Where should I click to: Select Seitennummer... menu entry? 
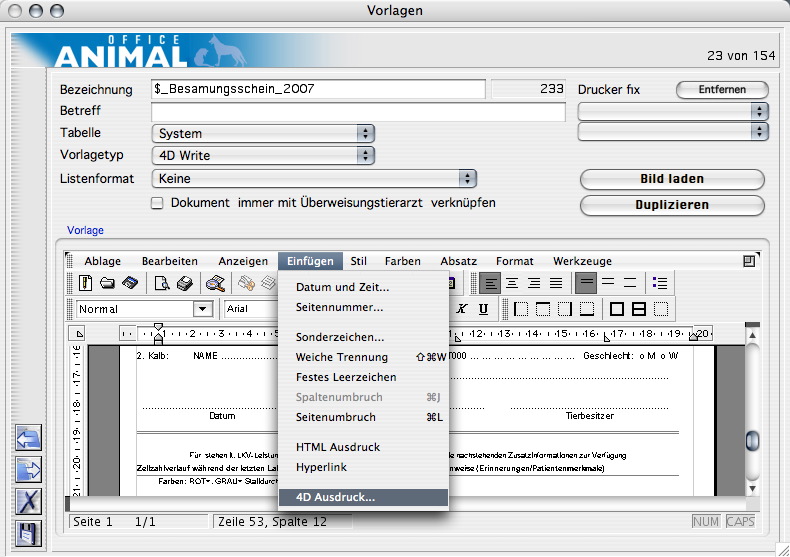339,307
